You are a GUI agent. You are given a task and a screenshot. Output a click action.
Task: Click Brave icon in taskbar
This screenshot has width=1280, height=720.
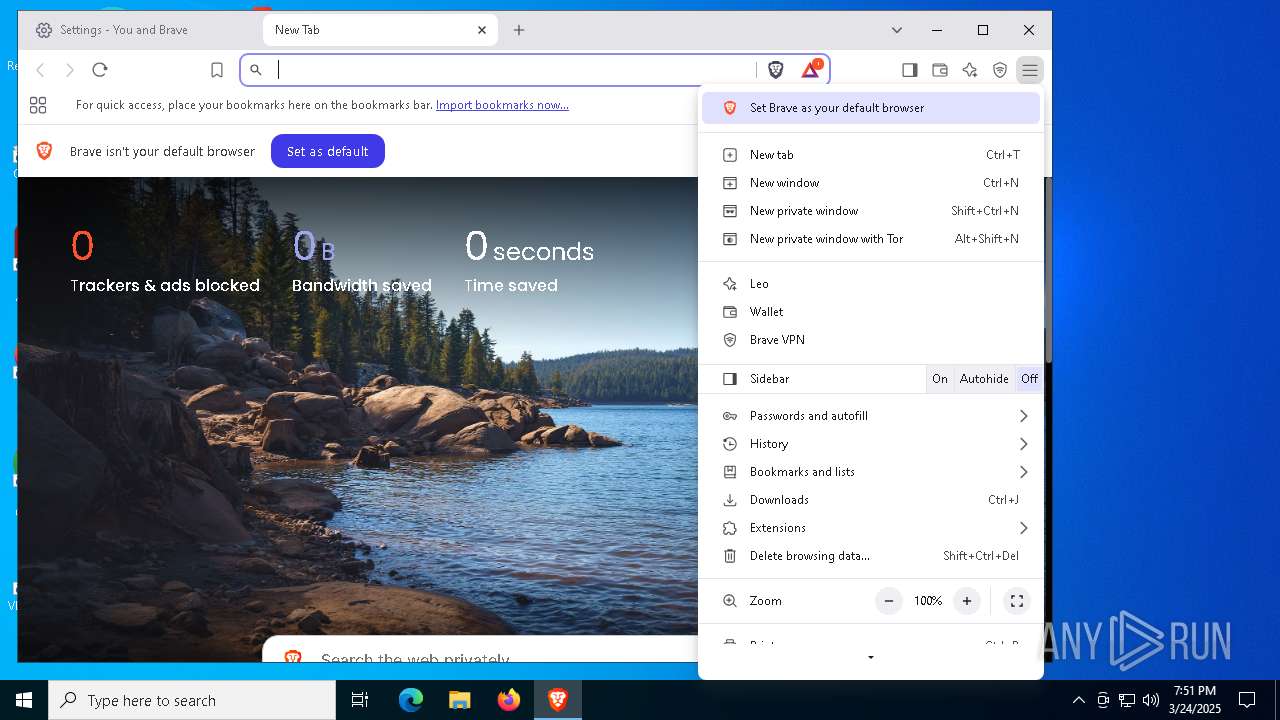click(x=558, y=700)
